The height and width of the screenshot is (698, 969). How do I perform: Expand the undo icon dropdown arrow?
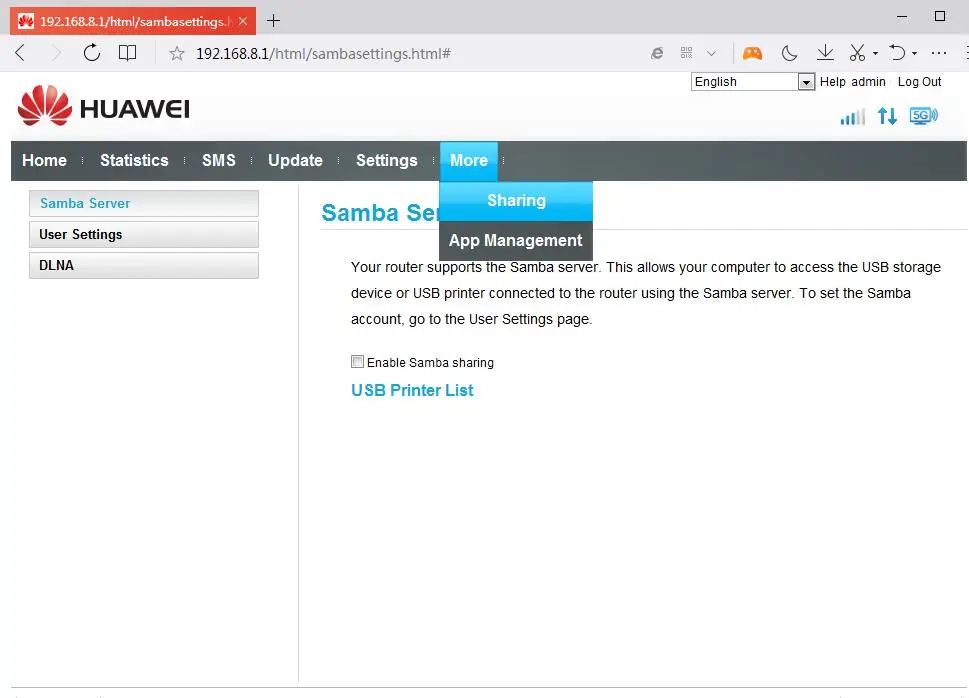[915, 54]
